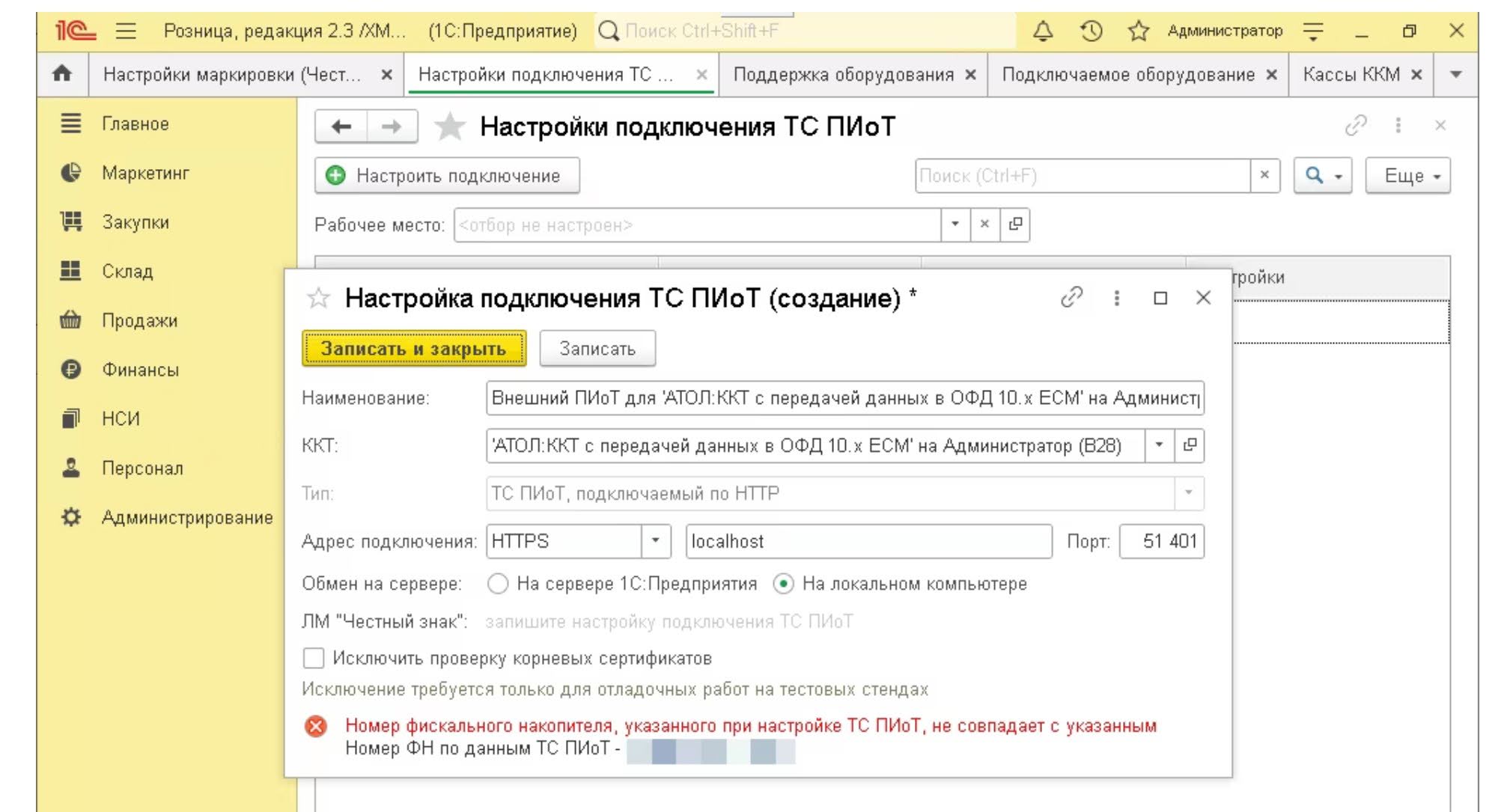Expand the ККТ dropdown list
Screen dimensions: 1504x812
[x=1159, y=445]
